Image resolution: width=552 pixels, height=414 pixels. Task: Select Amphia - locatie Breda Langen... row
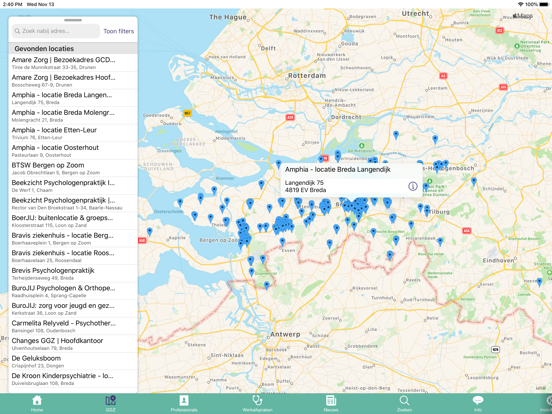pyautogui.click(x=73, y=98)
